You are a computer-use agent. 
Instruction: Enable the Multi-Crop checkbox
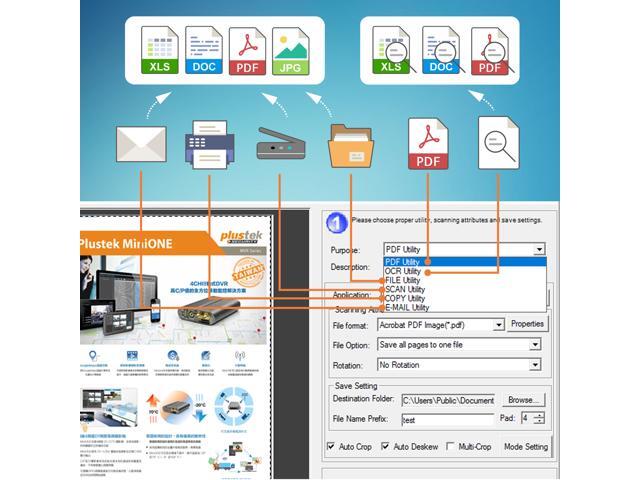[x=450, y=446]
